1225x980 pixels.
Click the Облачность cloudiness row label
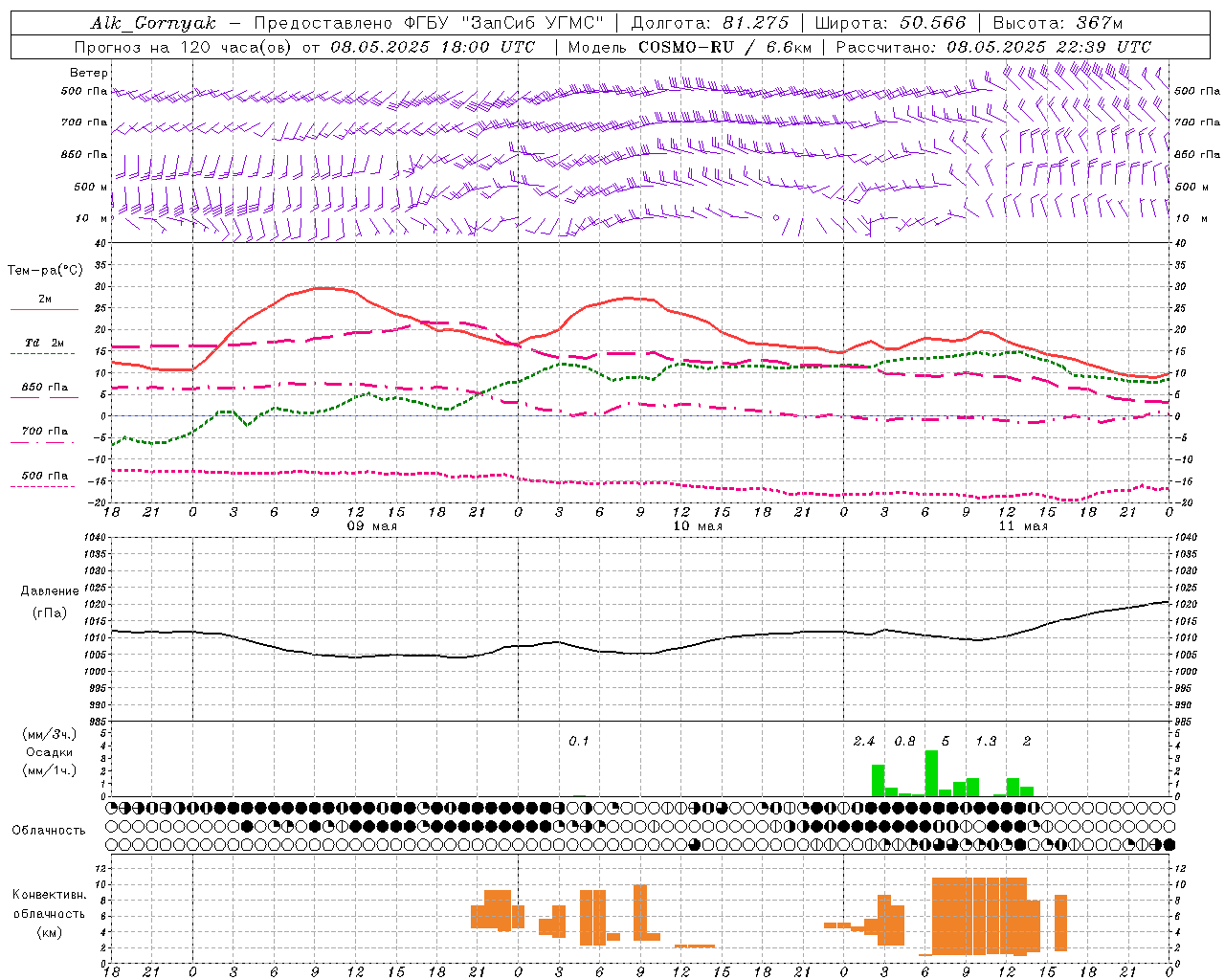(49, 831)
